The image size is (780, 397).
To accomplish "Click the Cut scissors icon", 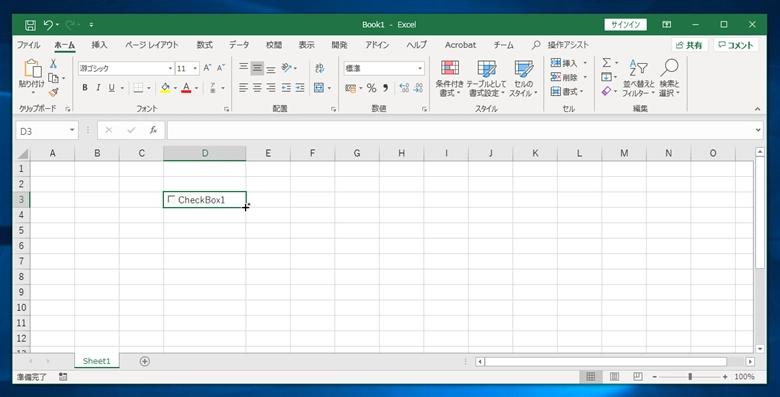I will (53, 64).
